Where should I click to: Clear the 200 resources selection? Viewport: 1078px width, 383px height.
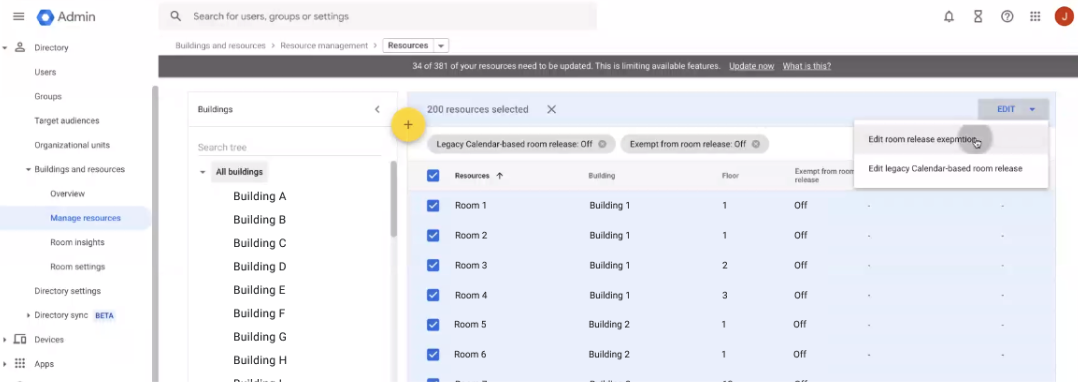click(x=551, y=109)
